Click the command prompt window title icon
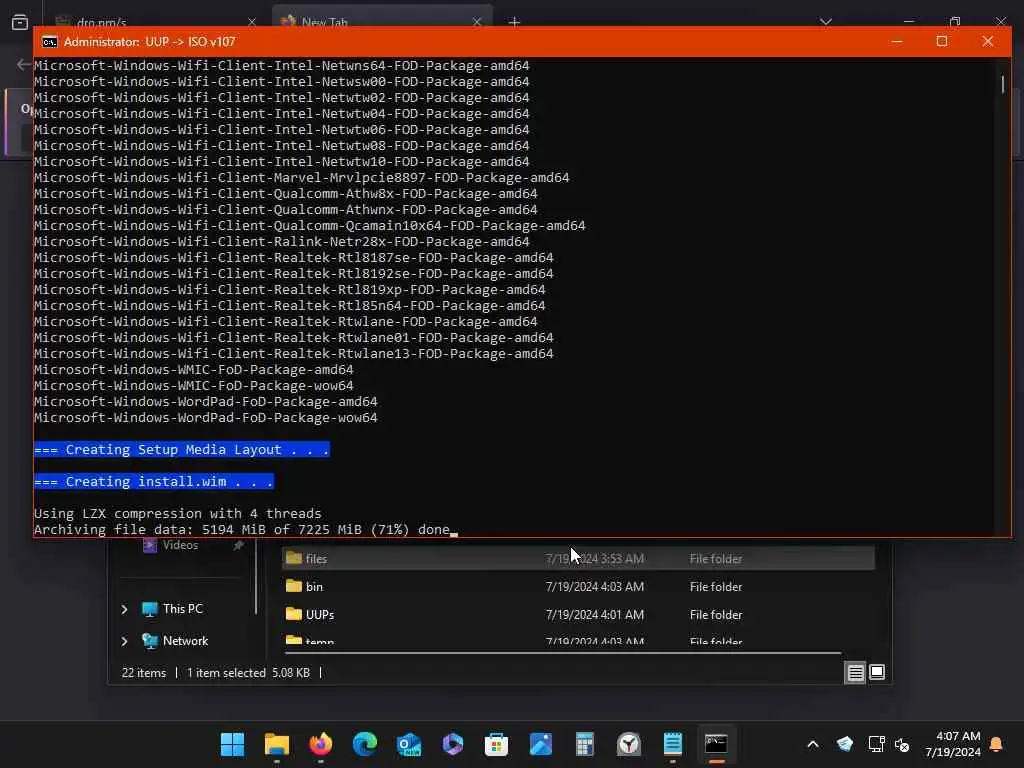1024x768 pixels. click(50, 42)
